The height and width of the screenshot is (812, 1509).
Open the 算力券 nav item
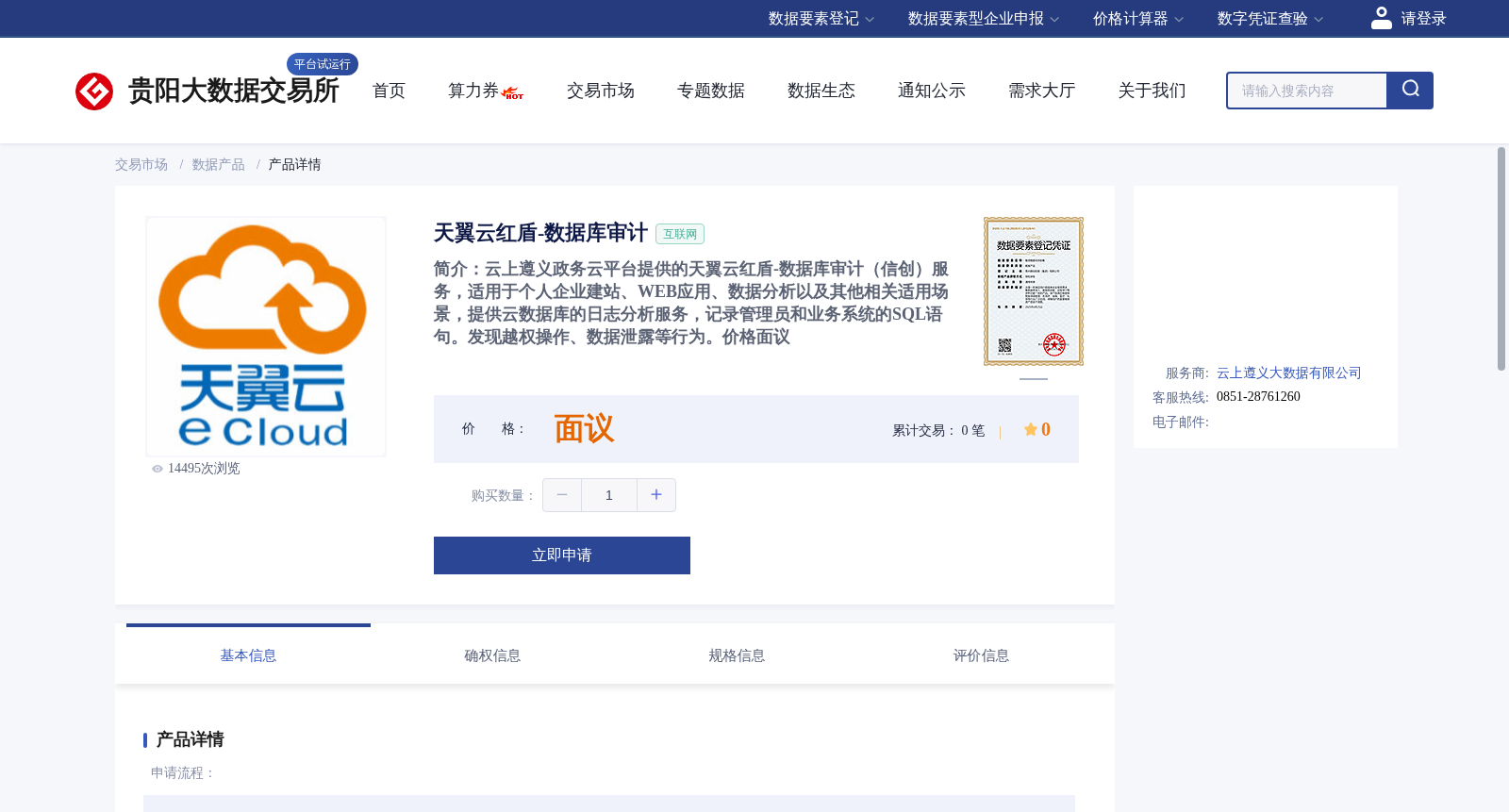(473, 91)
